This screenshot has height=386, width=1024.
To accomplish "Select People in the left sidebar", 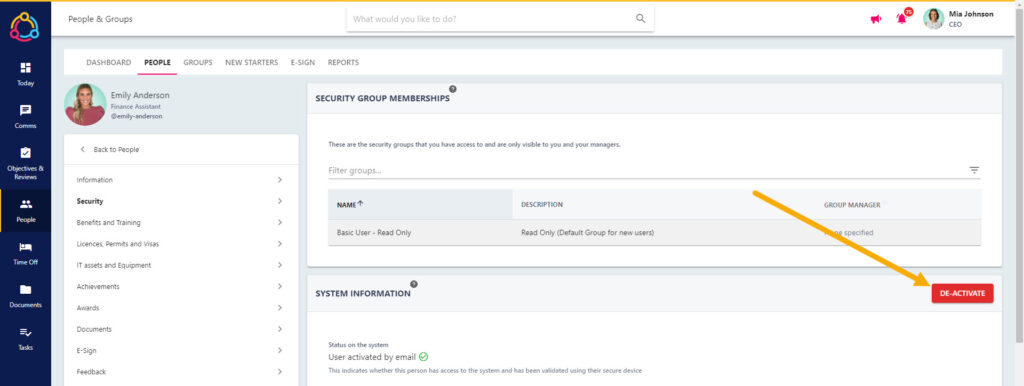I will [x=25, y=211].
